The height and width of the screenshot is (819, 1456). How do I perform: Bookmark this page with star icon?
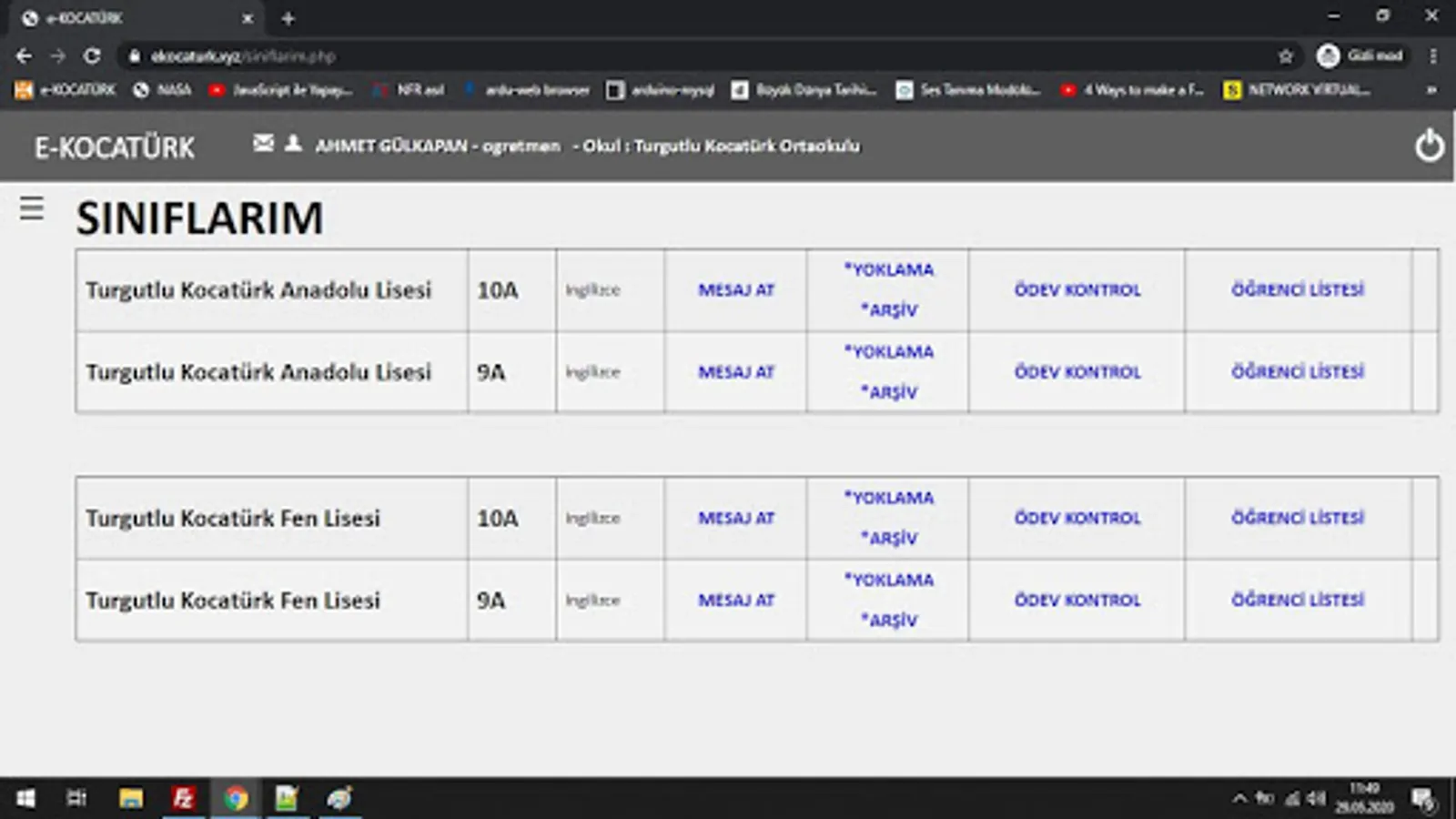pyautogui.click(x=1285, y=56)
